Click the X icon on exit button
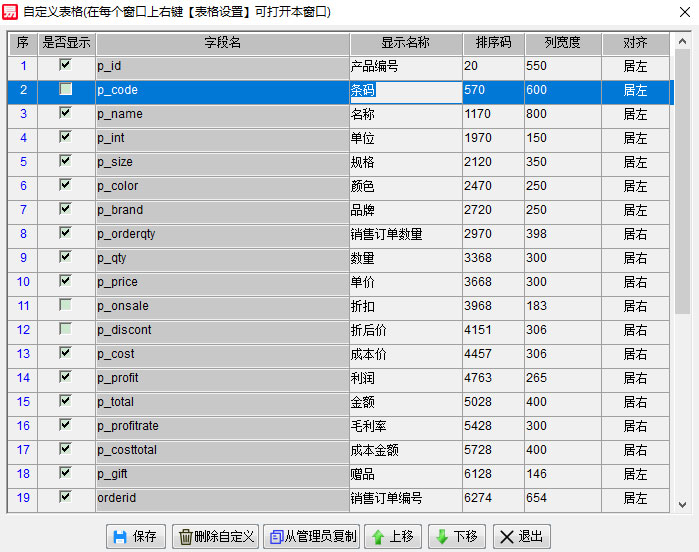699x552 pixels. point(506,537)
